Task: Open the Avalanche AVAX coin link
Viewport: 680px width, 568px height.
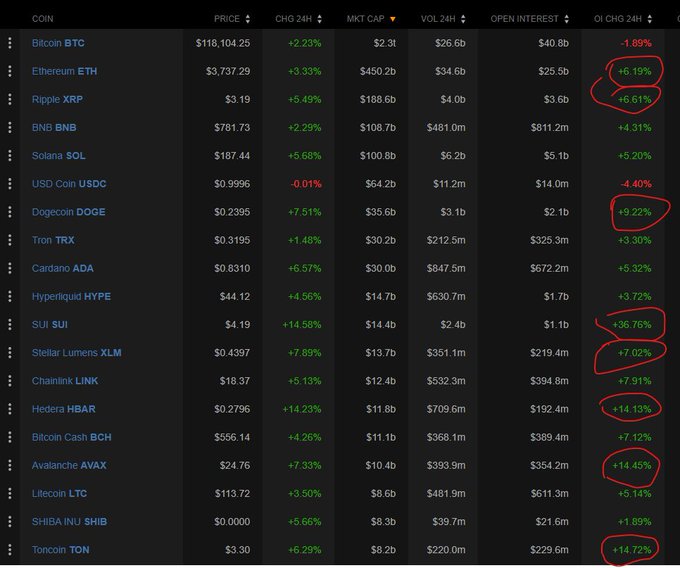Action: click(x=69, y=465)
